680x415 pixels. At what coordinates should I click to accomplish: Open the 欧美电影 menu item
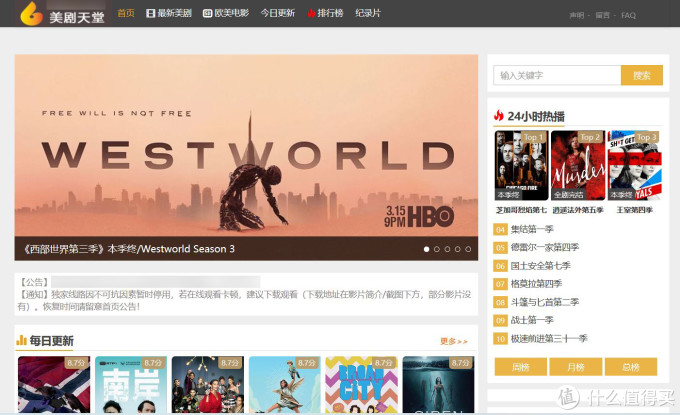(x=231, y=13)
